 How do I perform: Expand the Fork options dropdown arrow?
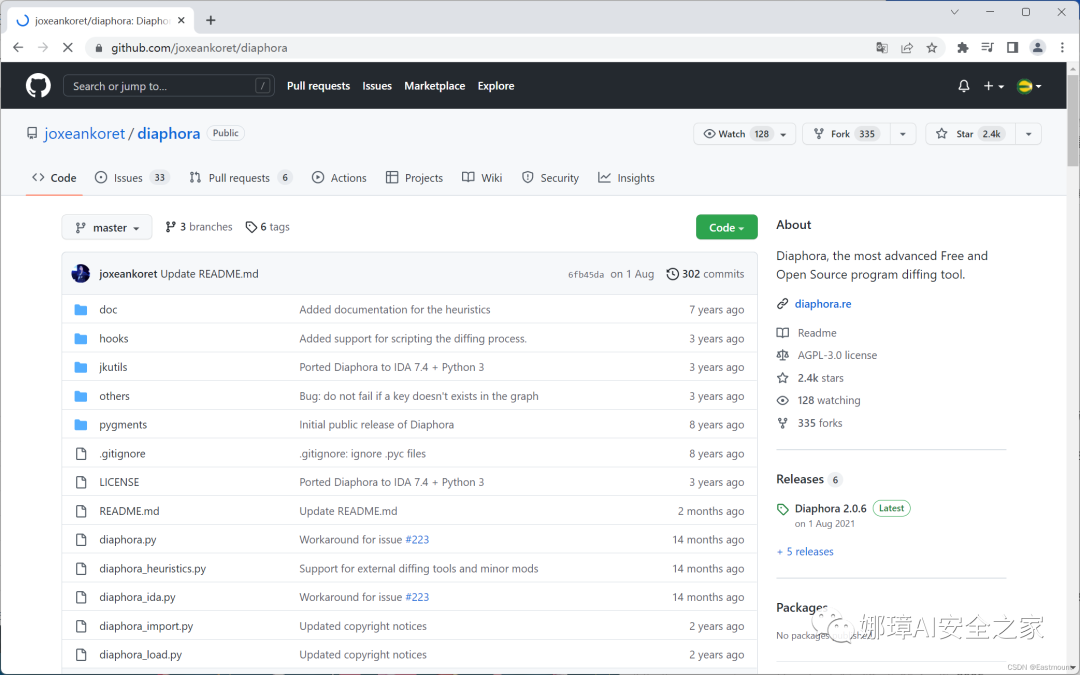click(903, 134)
